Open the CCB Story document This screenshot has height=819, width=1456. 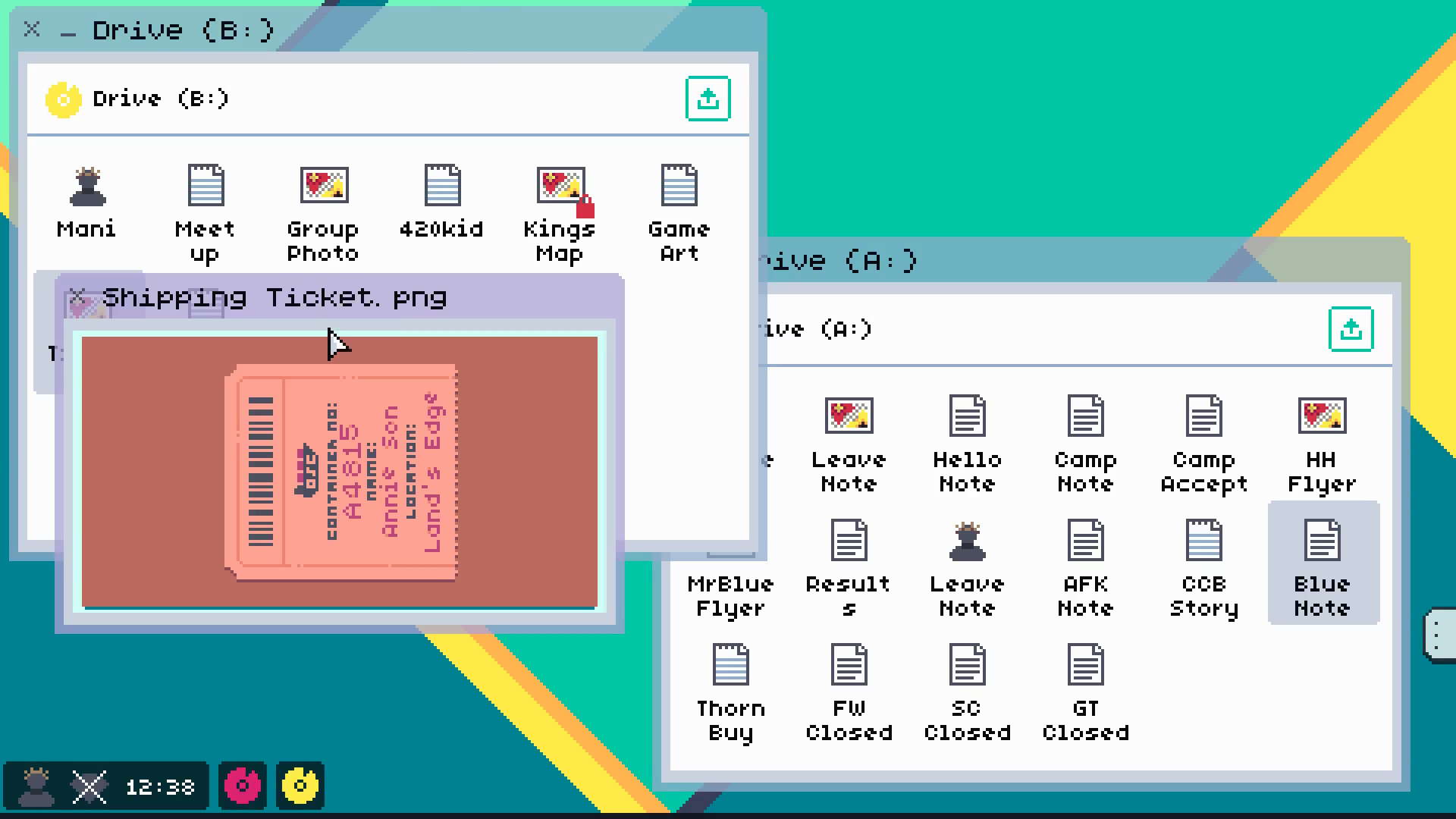(1203, 541)
